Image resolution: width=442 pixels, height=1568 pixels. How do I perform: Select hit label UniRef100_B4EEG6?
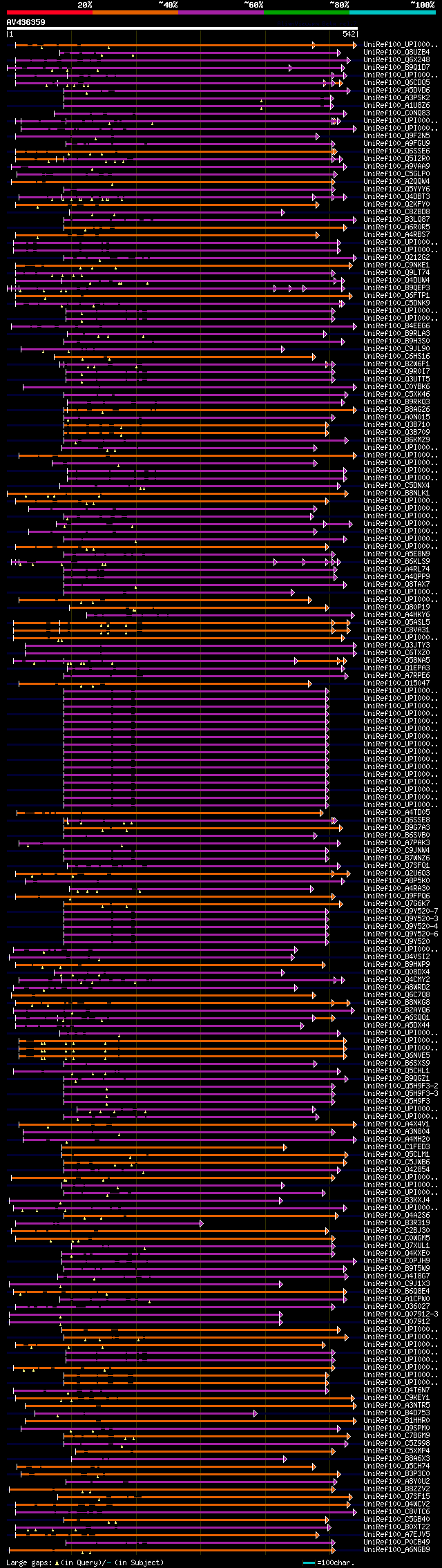point(396,326)
